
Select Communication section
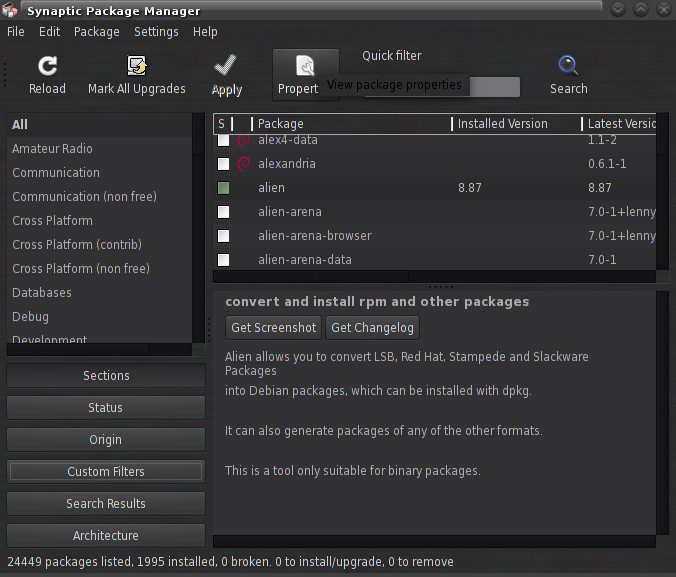pos(99,172)
